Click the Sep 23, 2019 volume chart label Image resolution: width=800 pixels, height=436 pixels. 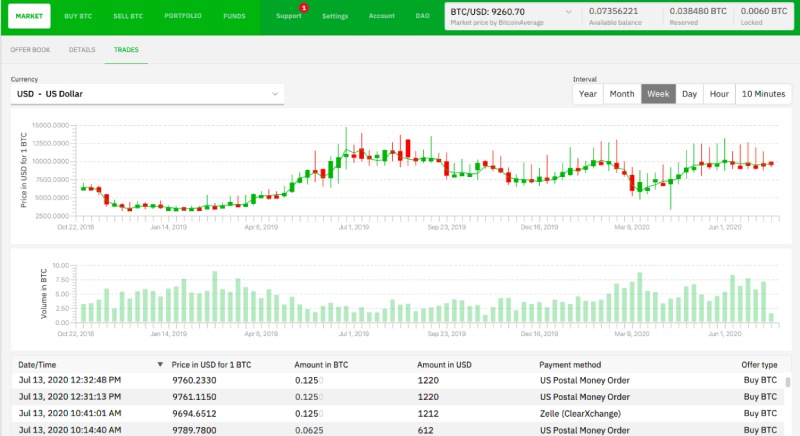click(446, 334)
